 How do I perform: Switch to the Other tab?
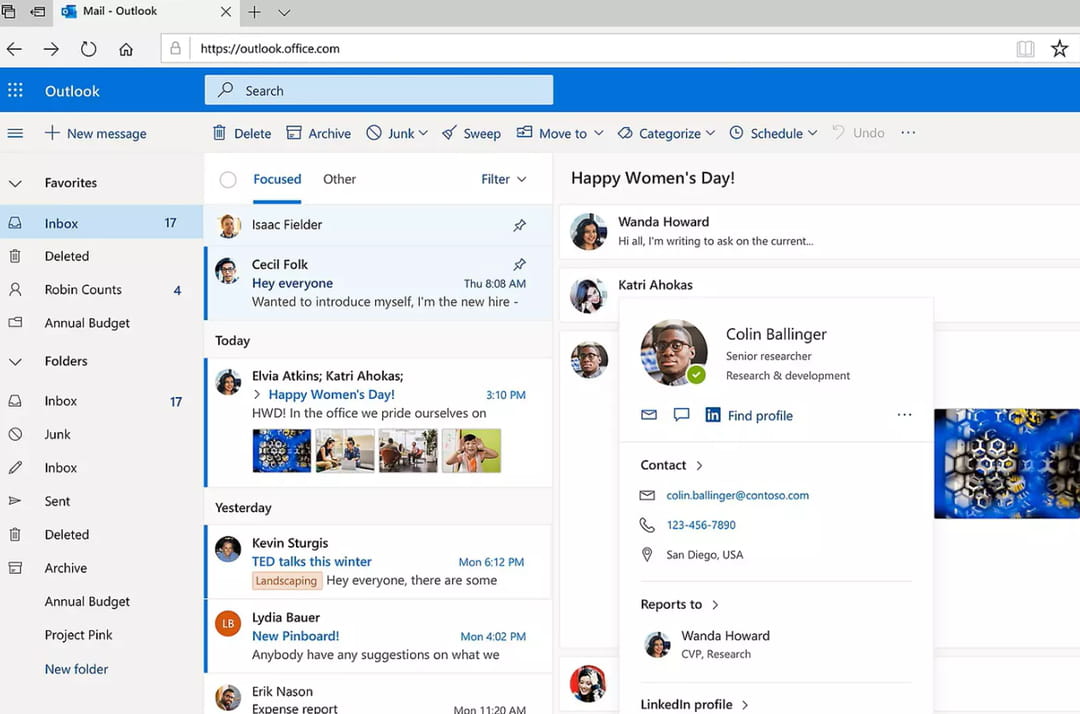(339, 179)
